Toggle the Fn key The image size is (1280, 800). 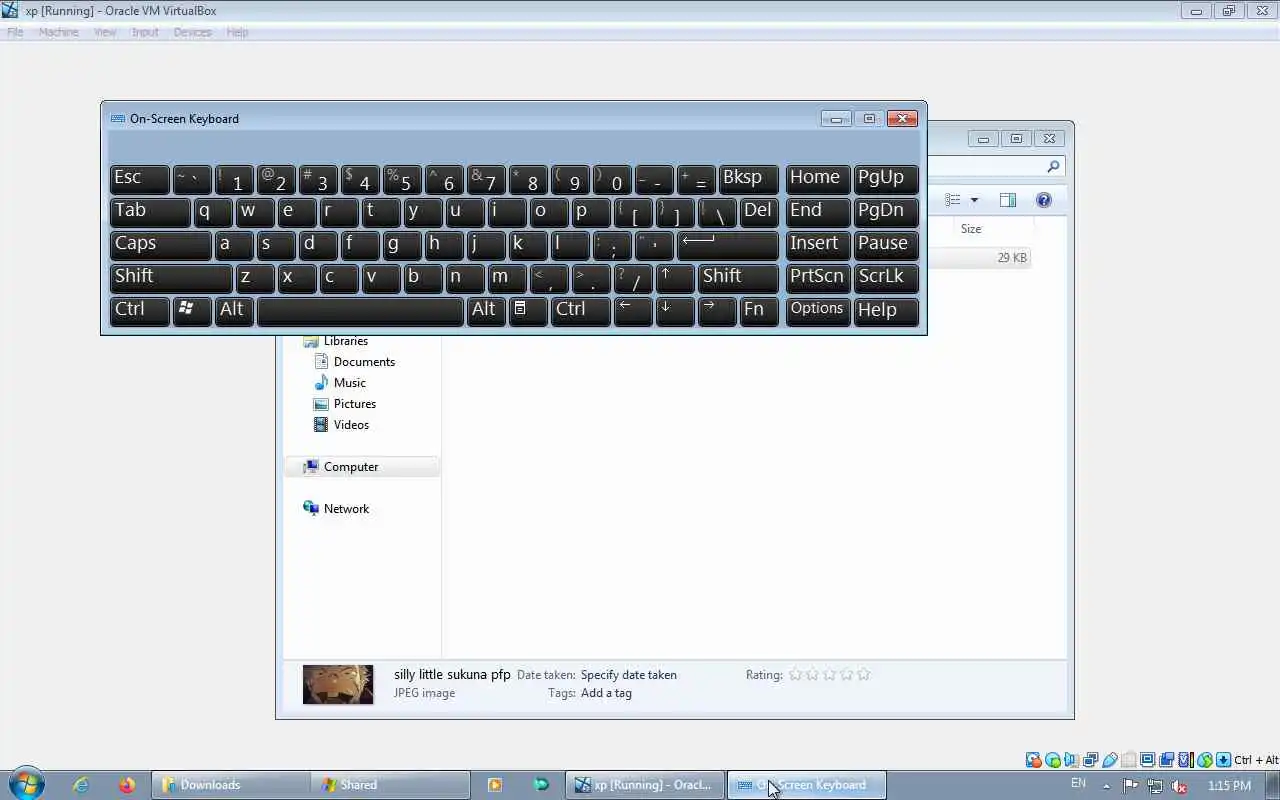759,311
